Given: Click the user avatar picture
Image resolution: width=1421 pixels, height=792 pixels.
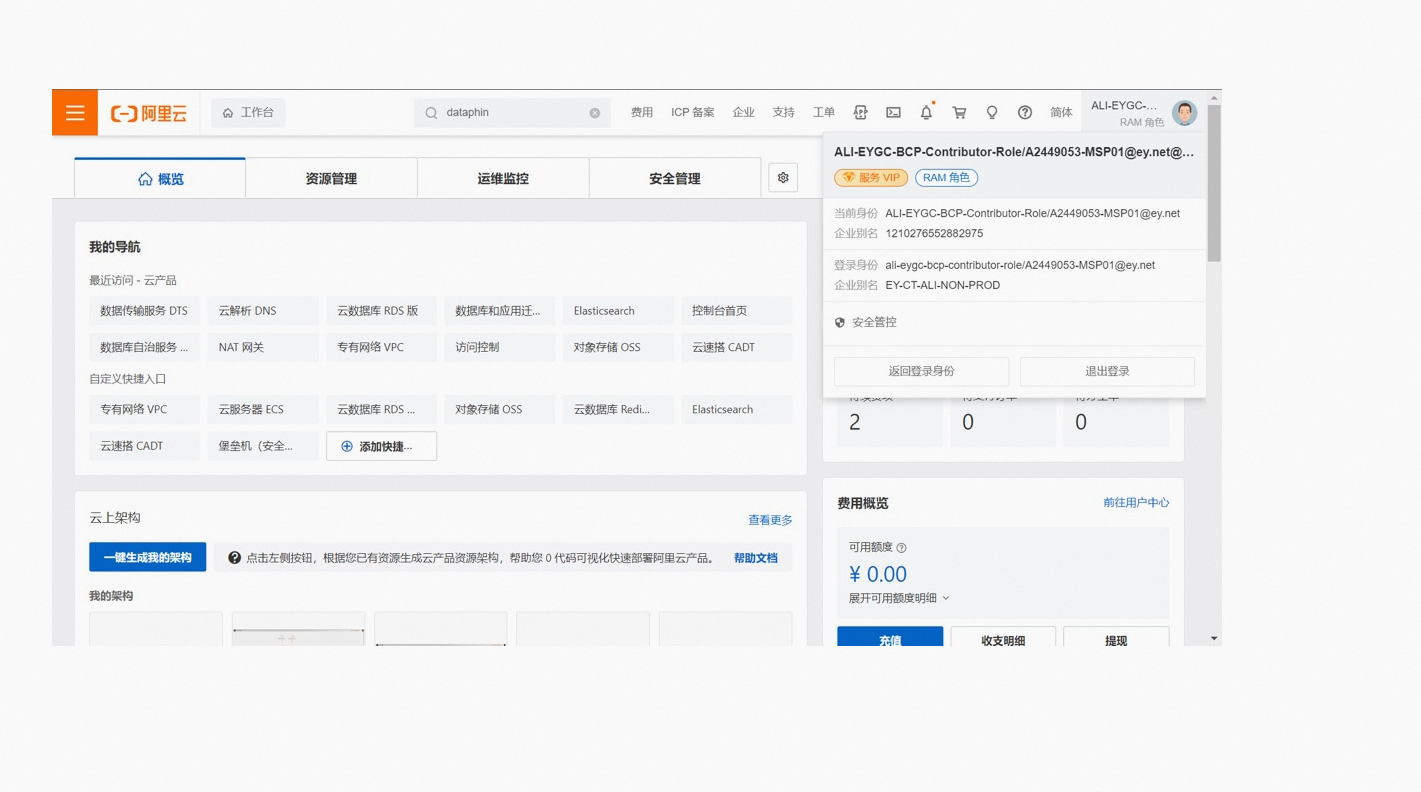Looking at the screenshot, I should [1185, 112].
